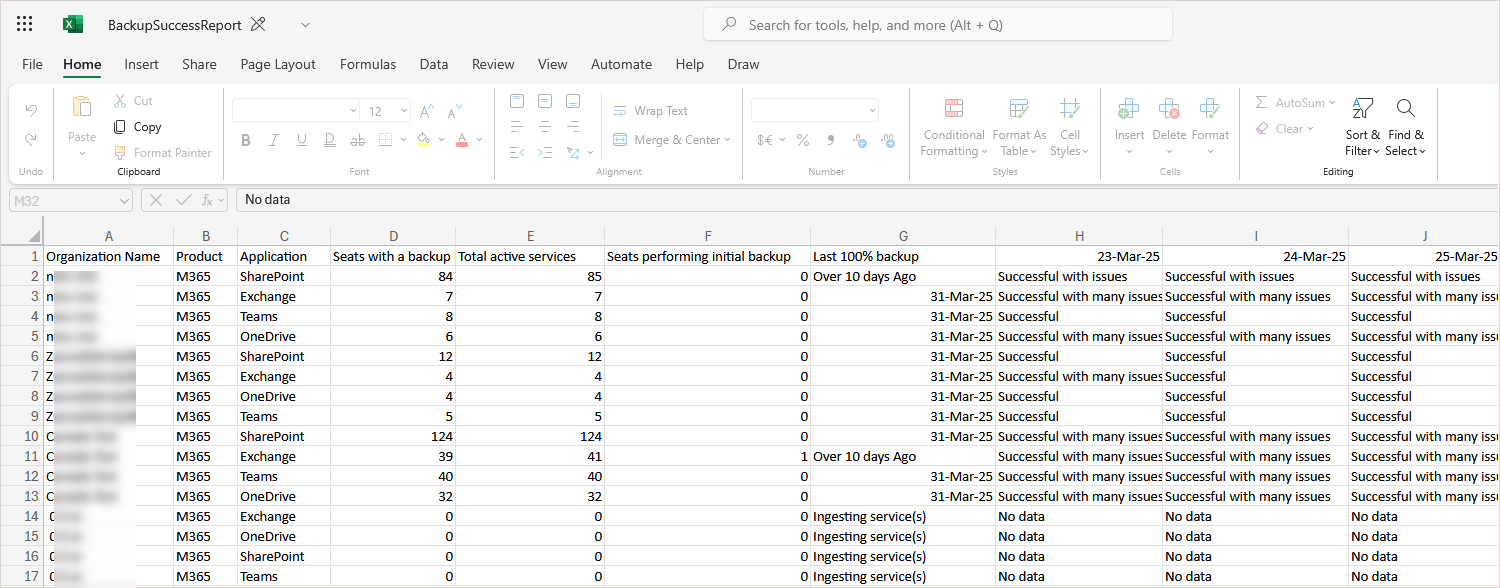Open Conditional Formatting options
Screen dimensions: 1500x588
(952, 125)
